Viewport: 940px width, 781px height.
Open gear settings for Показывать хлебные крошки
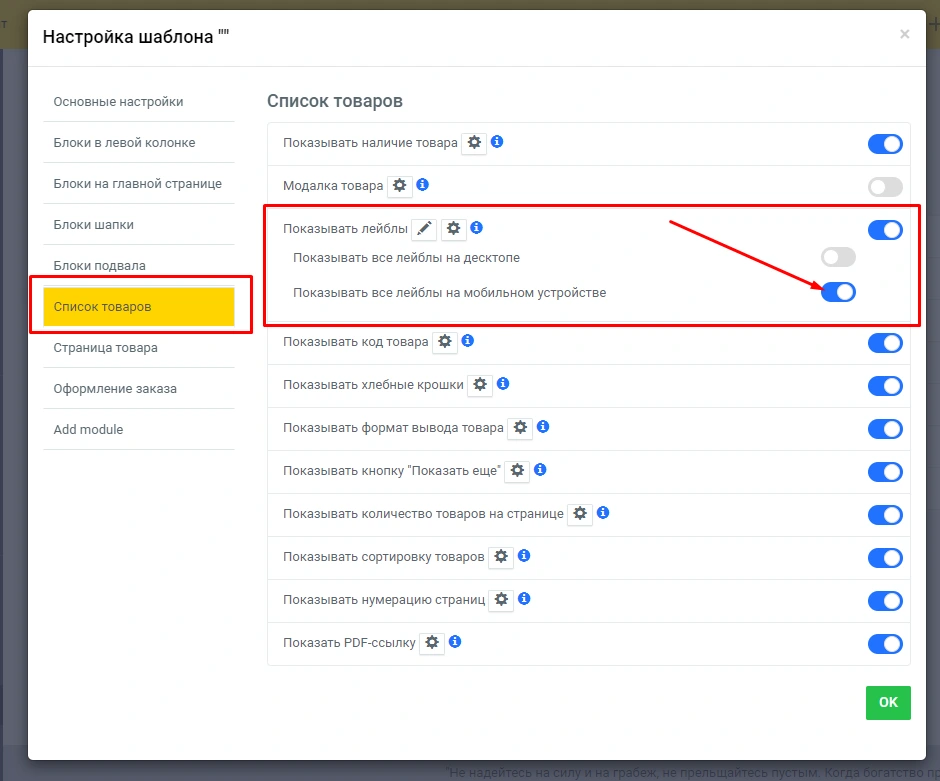tap(480, 384)
